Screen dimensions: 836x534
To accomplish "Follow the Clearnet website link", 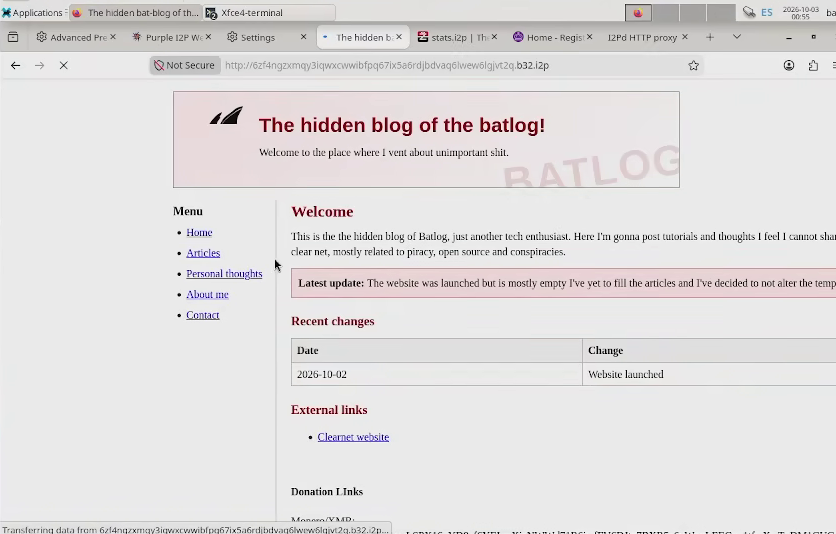I will tap(353, 437).
